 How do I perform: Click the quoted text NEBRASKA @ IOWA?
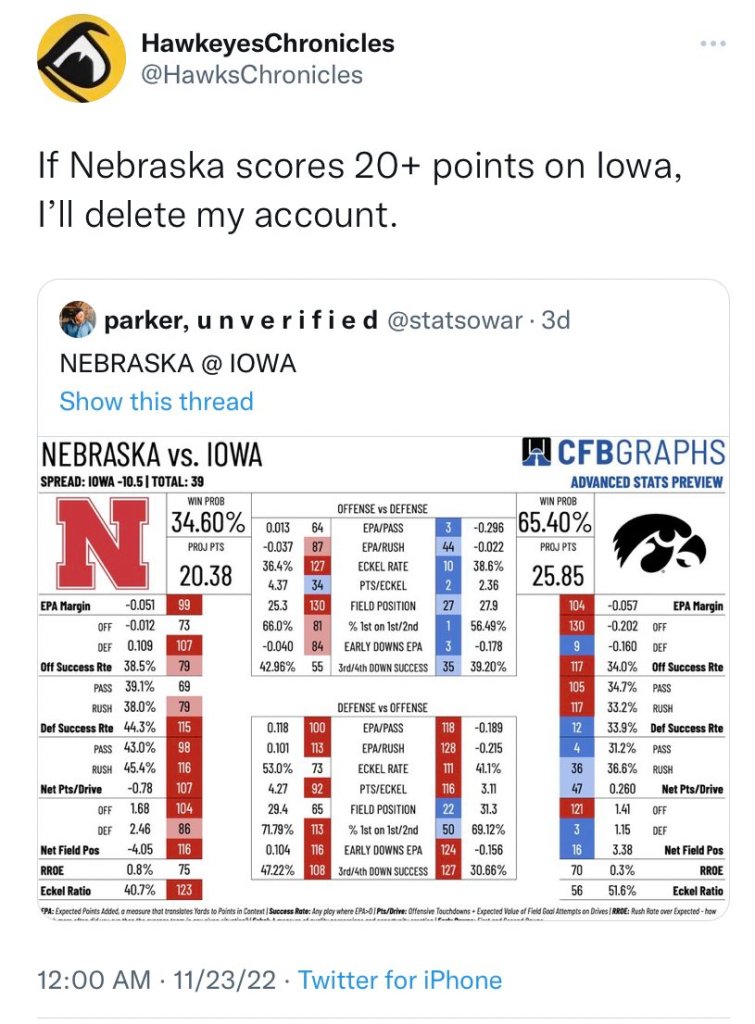178,362
